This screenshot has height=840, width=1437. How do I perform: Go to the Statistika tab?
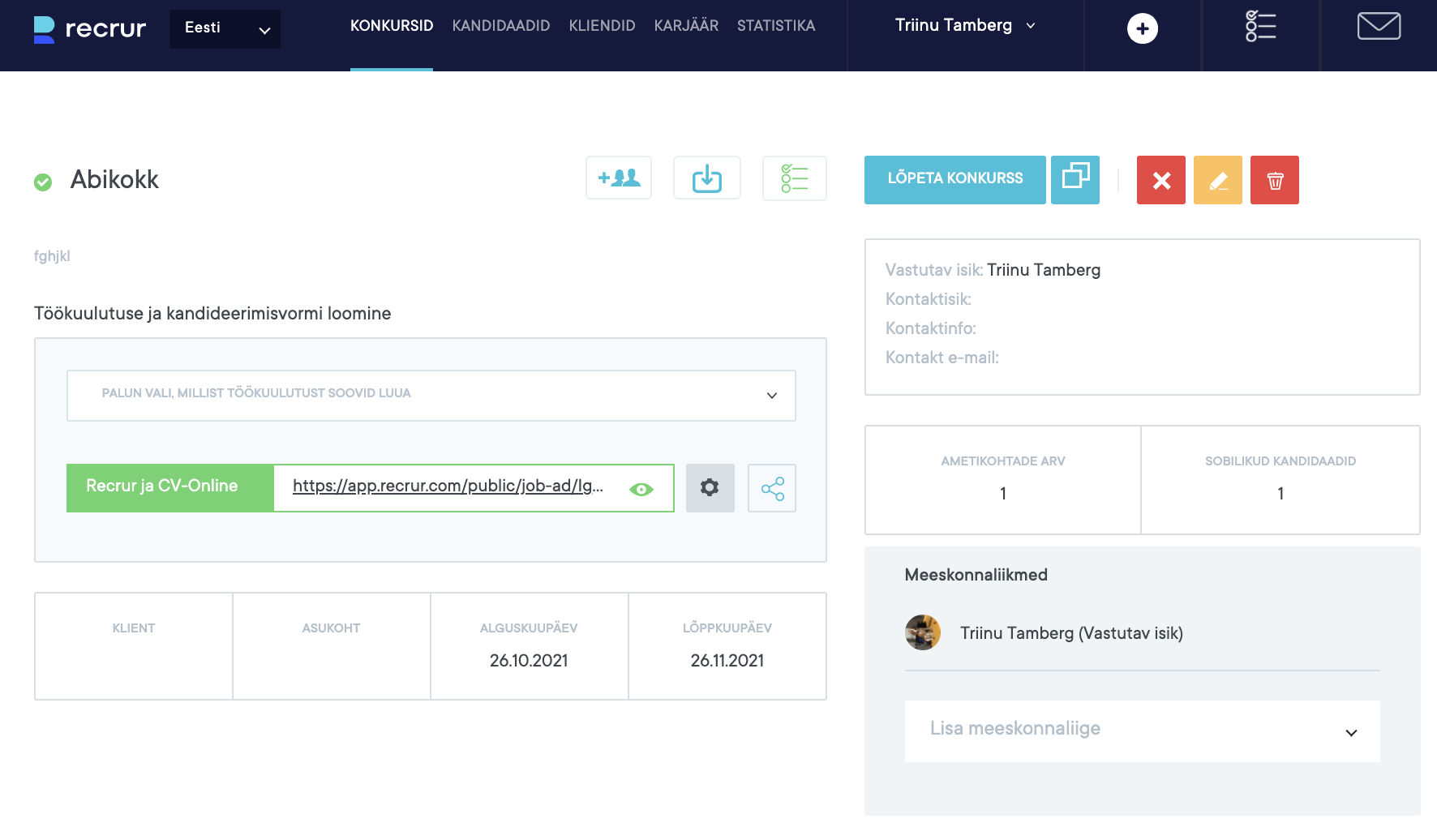tap(775, 26)
